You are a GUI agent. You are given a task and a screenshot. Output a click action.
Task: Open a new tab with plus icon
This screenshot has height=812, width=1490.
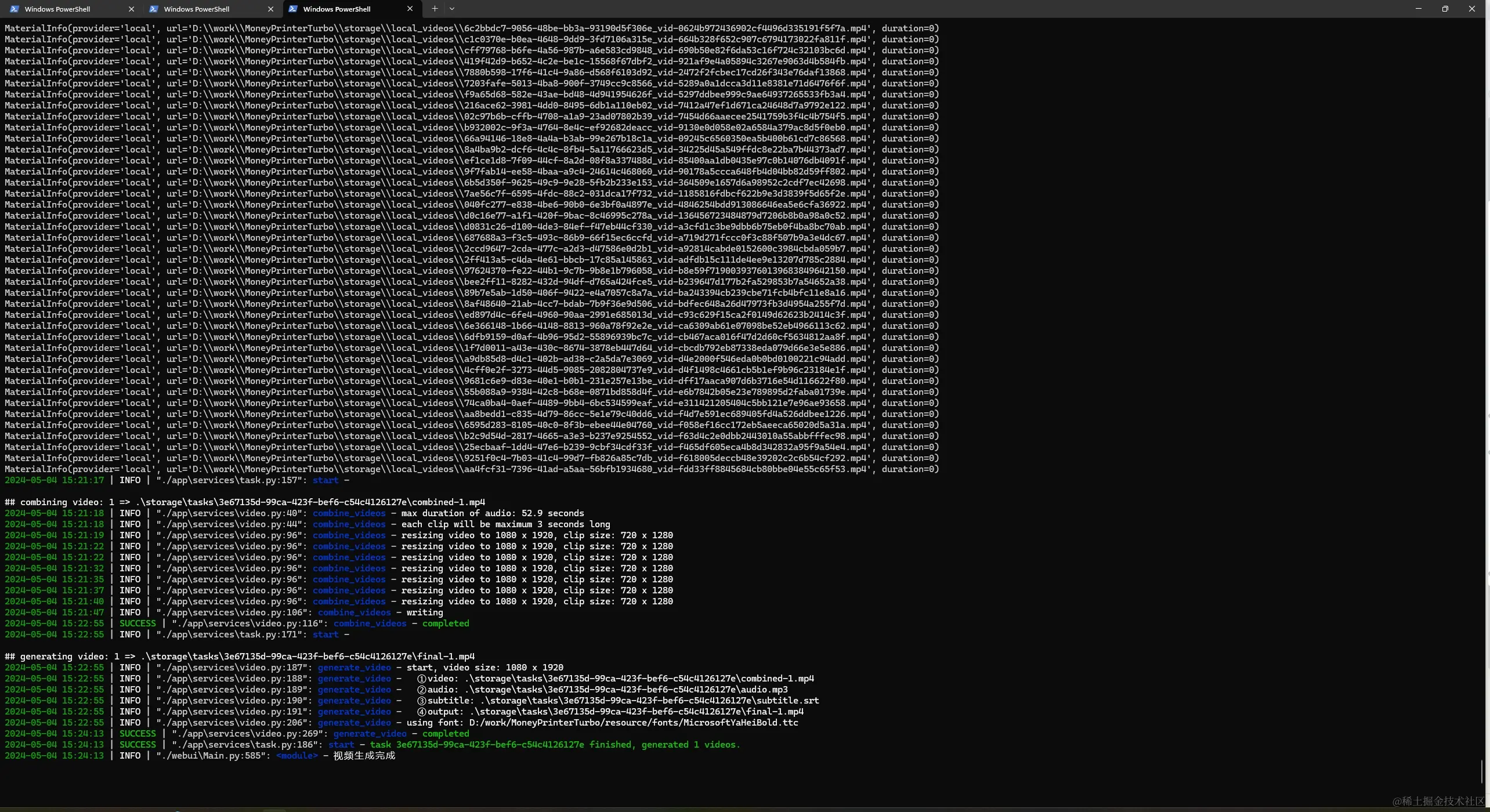(435, 9)
